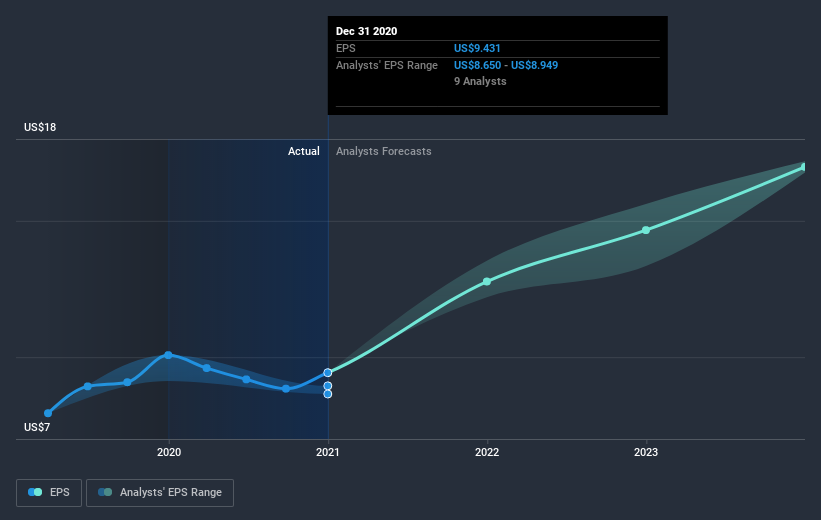Click the EPS legend color swatch

pyautogui.click(x=35, y=492)
